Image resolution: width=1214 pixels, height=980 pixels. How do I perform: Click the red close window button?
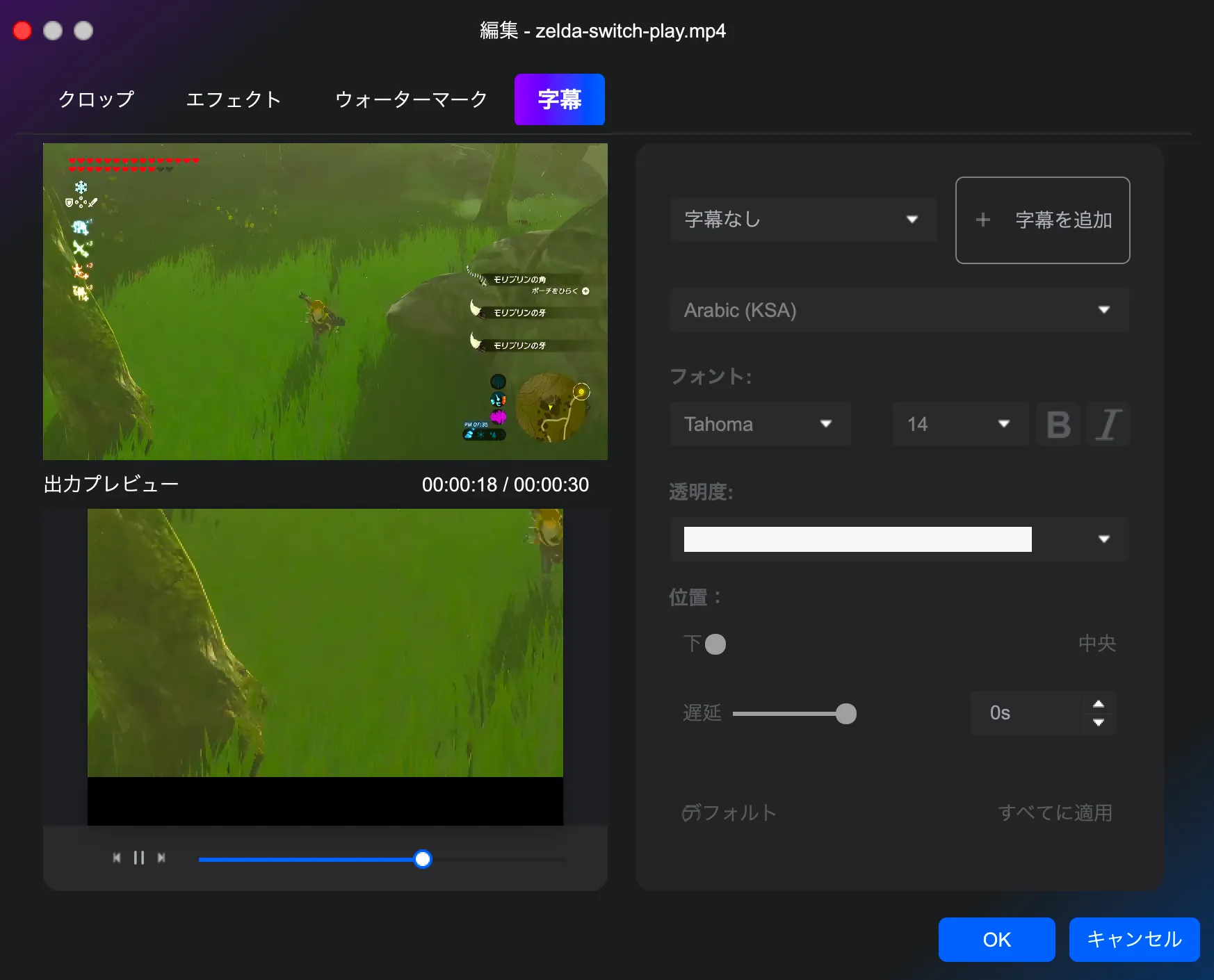(x=23, y=31)
